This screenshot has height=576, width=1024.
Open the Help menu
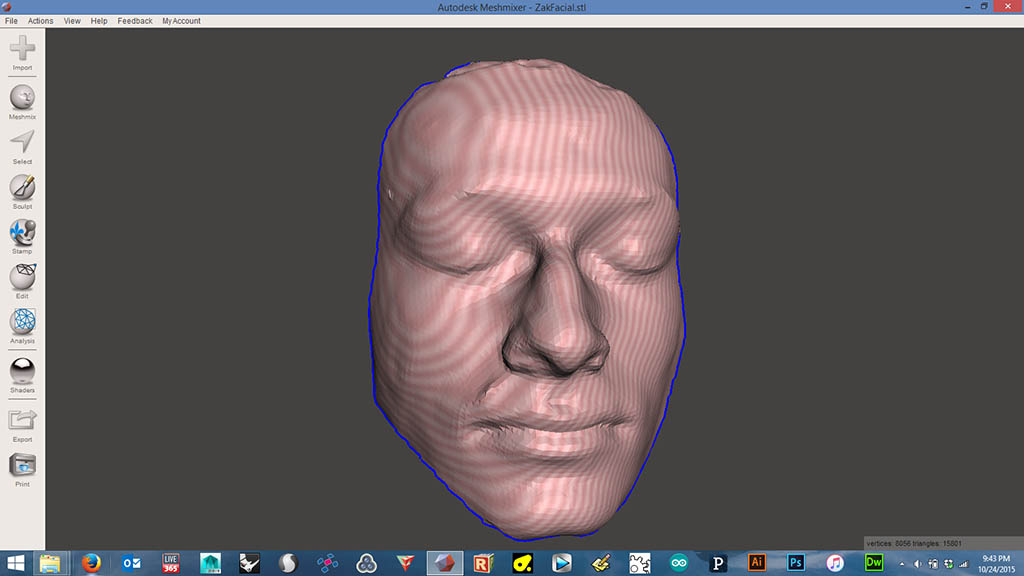(99, 21)
